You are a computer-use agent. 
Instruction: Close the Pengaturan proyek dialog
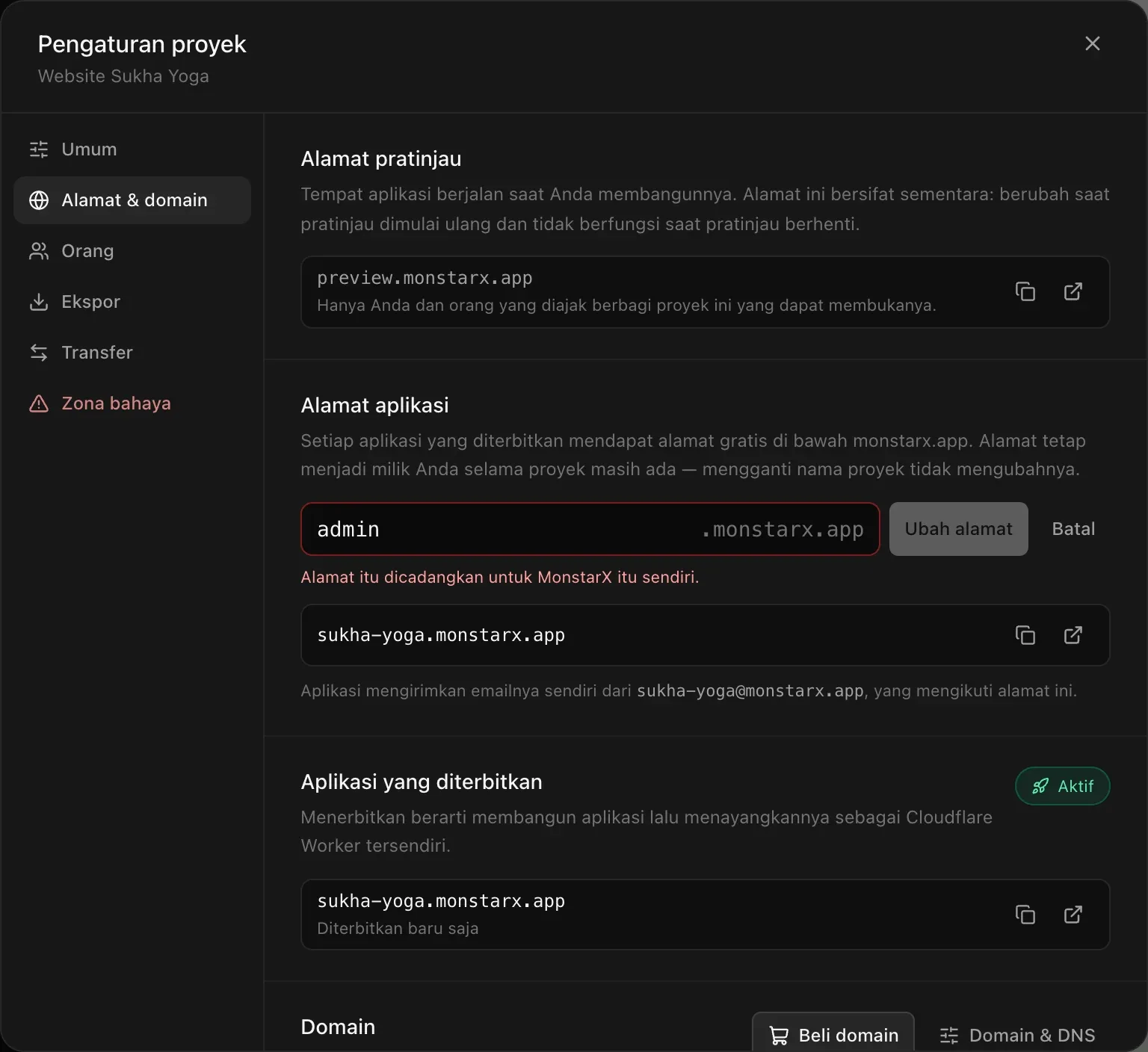(1092, 43)
